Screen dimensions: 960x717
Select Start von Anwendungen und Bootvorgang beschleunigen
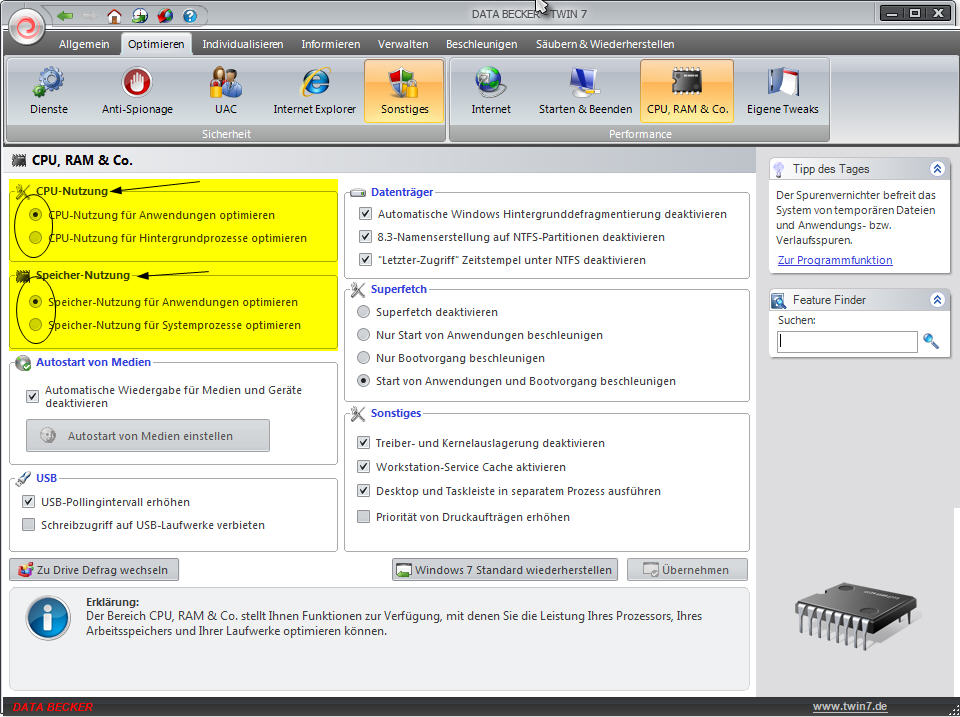pyautogui.click(x=363, y=381)
